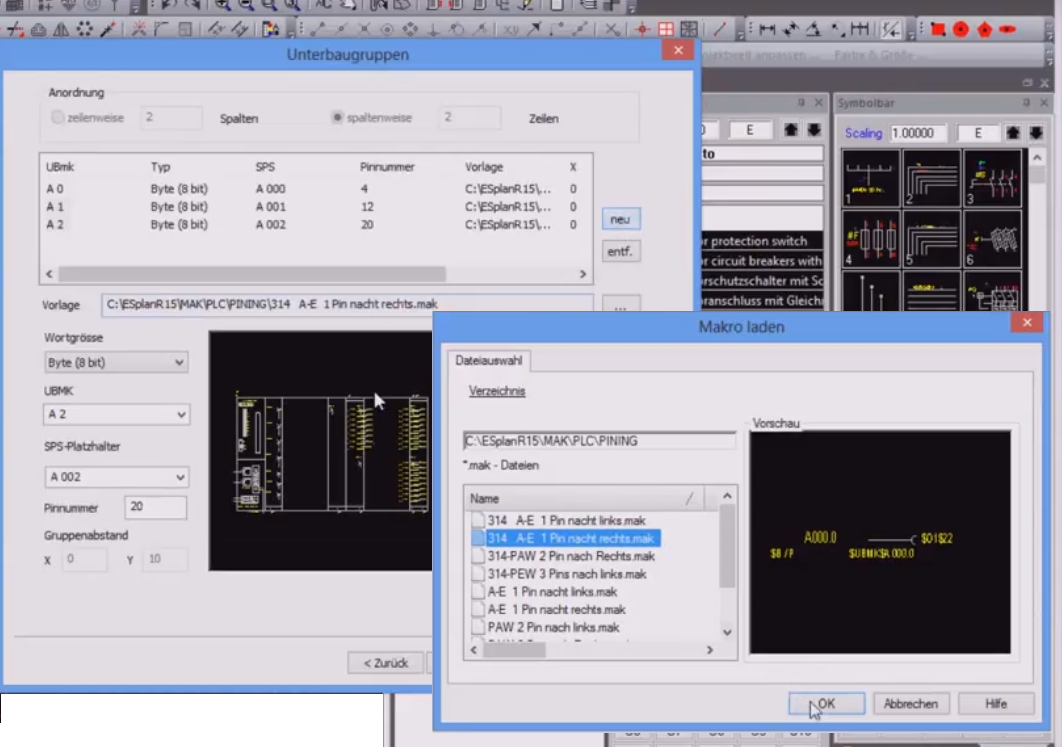Pick the fuse symbol numbered 4
This screenshot has width=1062, height=747.
[871, 238]
